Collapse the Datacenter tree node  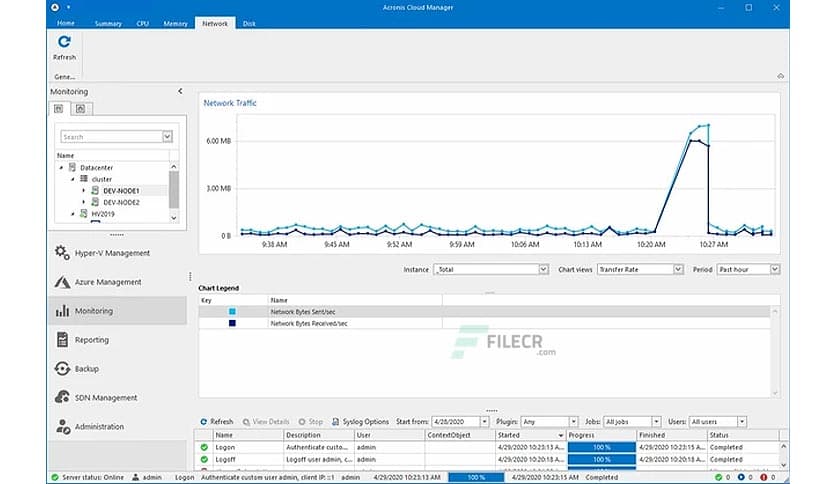click(61, 167)
